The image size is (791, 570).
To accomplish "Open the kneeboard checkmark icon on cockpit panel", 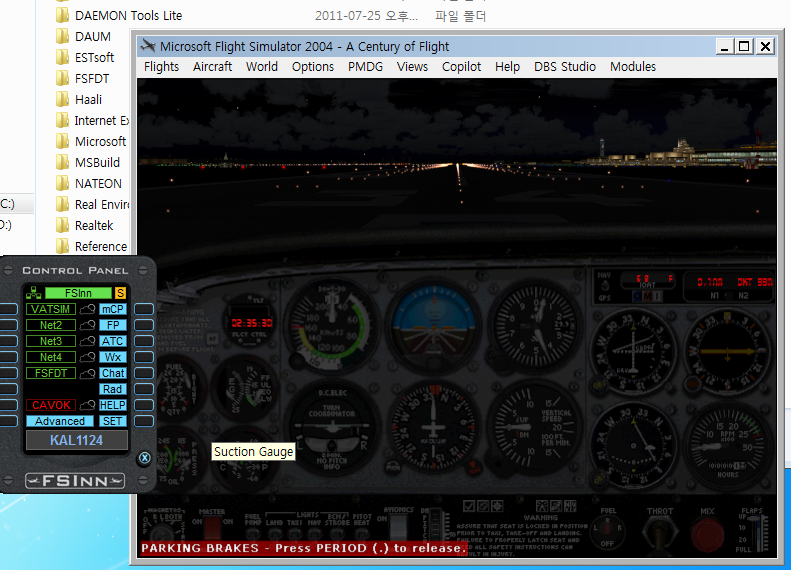I will point(469,506).
